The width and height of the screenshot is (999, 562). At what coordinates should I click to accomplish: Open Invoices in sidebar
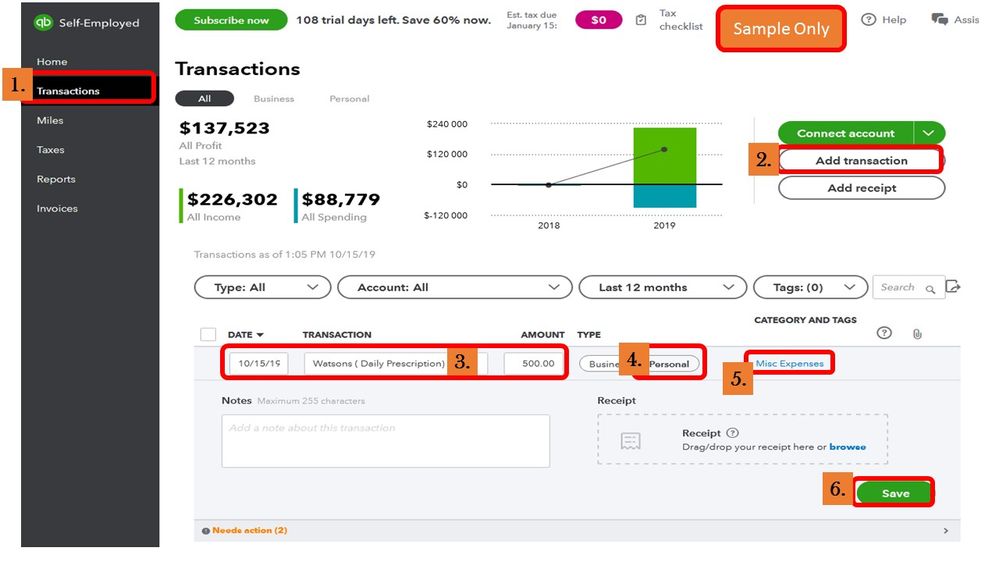tap(57, 208)
